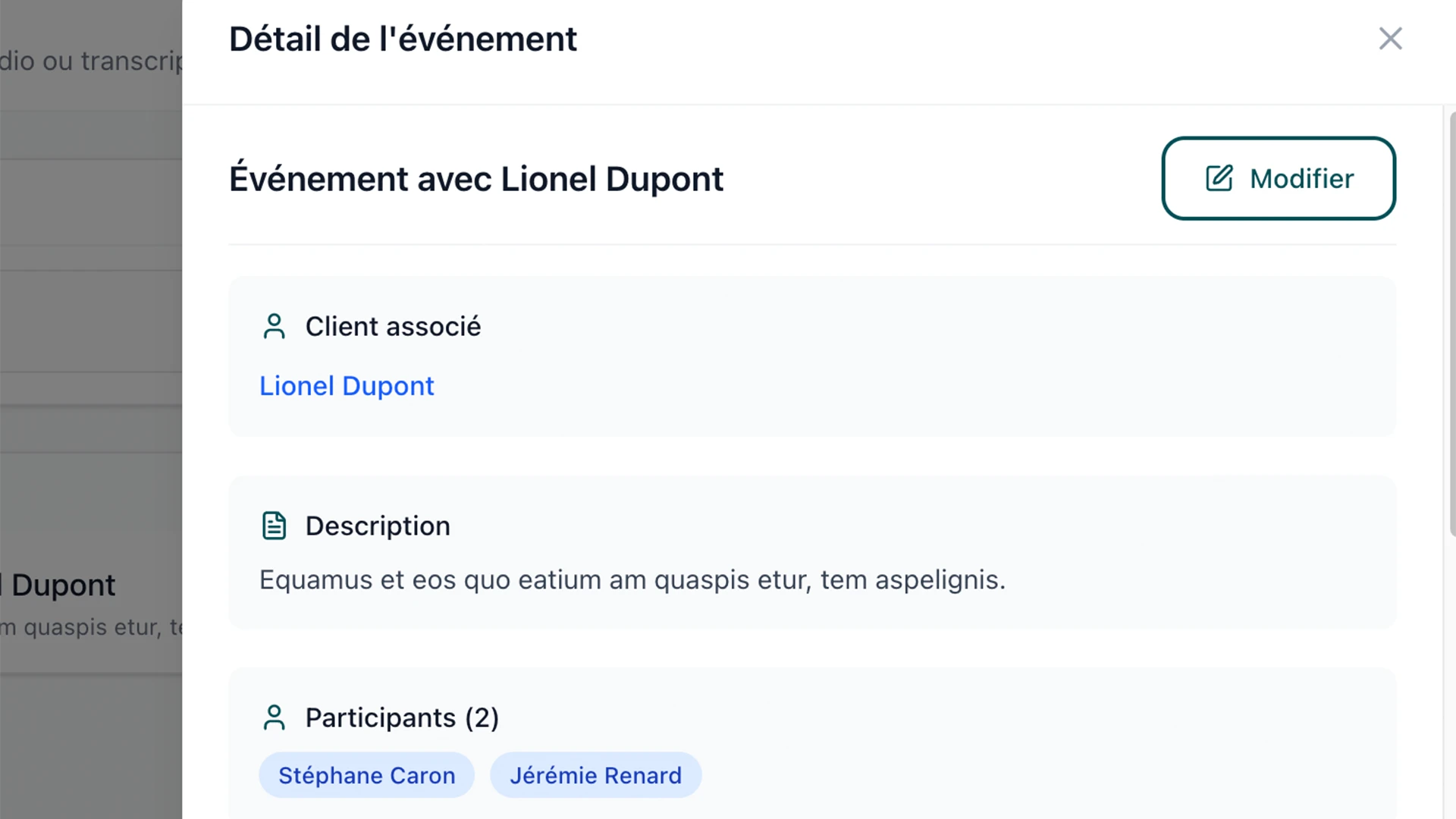Image resolution: width=1456 pixels, height=819 pixels.
Task: Click the Description heading label
Action: 378,526
